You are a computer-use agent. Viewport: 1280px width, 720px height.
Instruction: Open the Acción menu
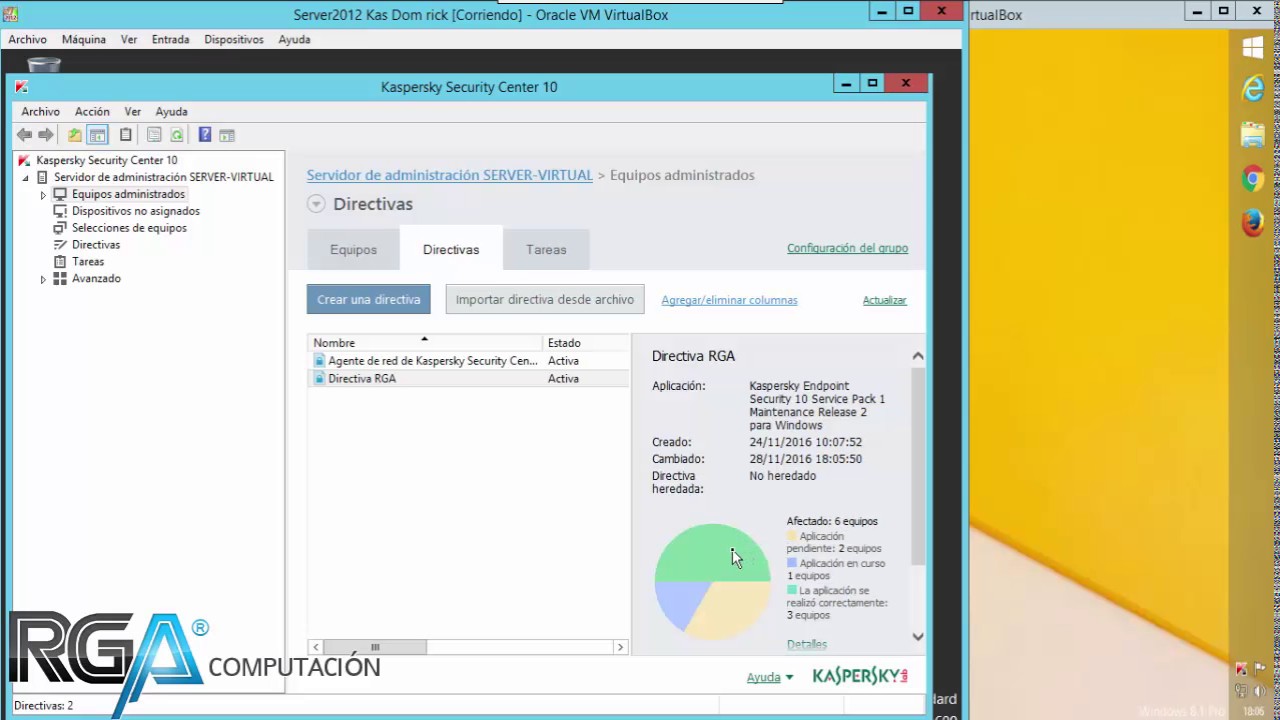92,112
